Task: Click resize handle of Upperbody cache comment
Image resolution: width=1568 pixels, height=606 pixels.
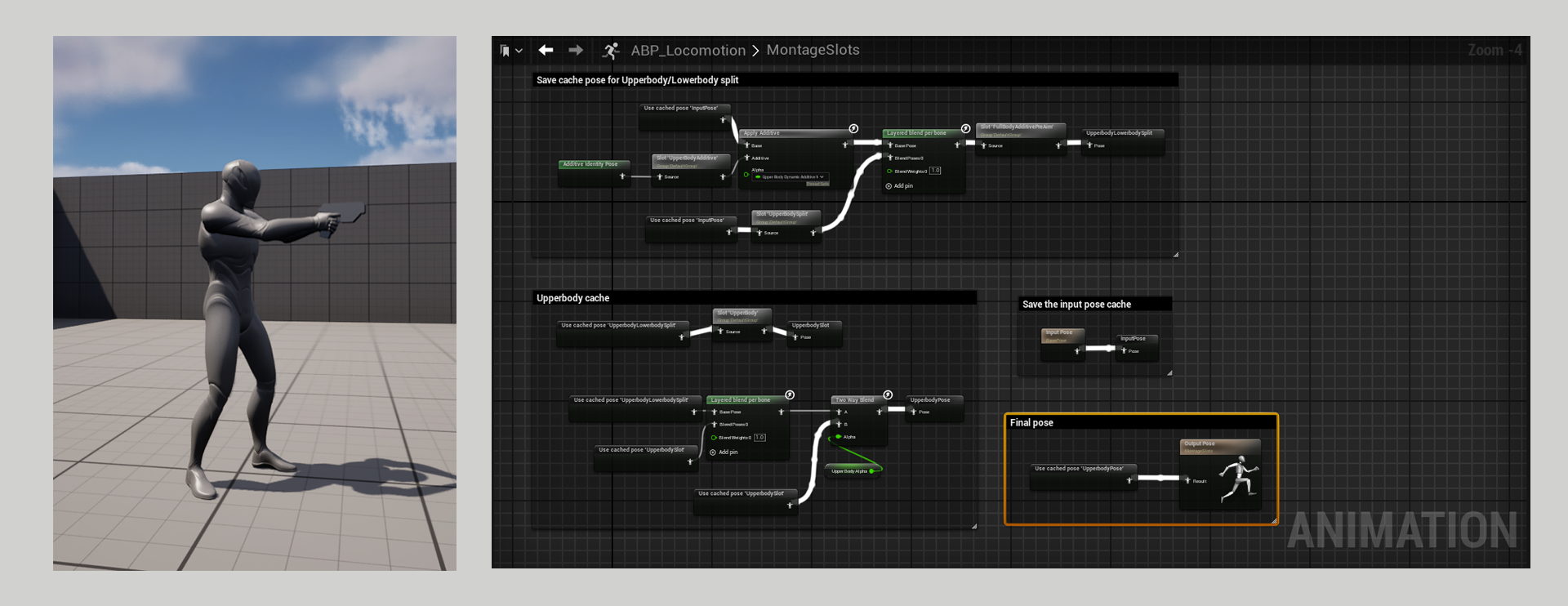Action: click(x=974, y=526)
